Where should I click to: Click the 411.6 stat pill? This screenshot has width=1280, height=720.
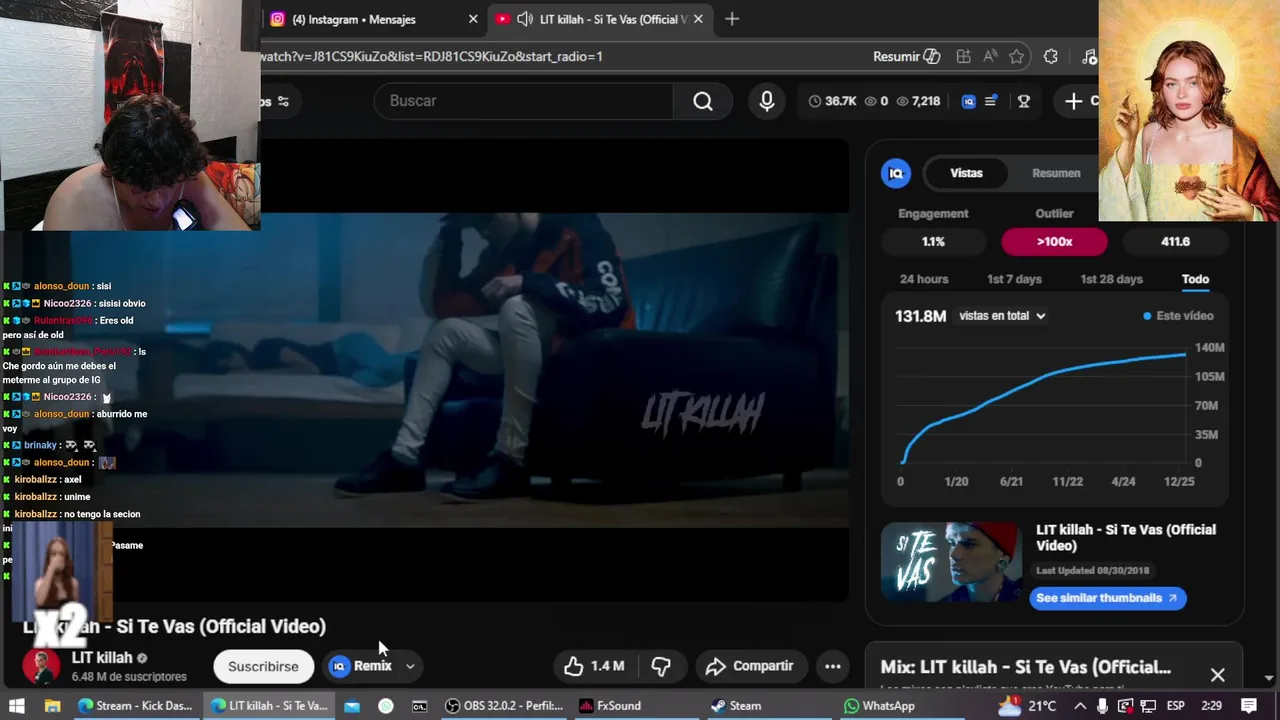click(x=1175, y=241)
